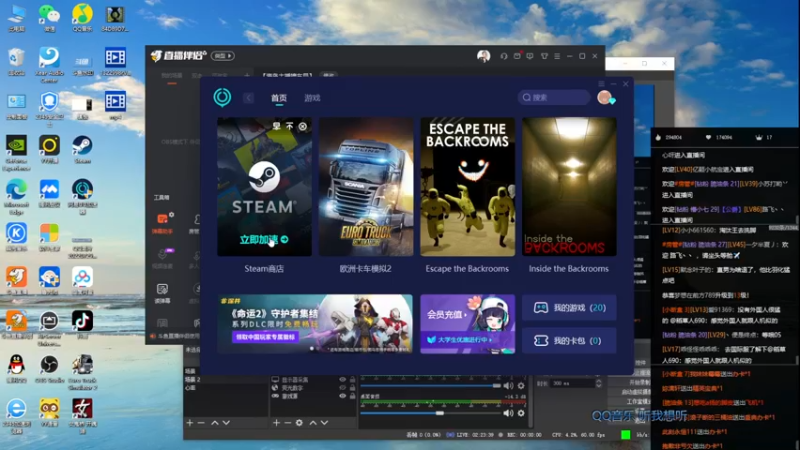This screenshot has height=450, width=800.
Task: Open upper mixer channel settings gear
Action: pos(521,386)
